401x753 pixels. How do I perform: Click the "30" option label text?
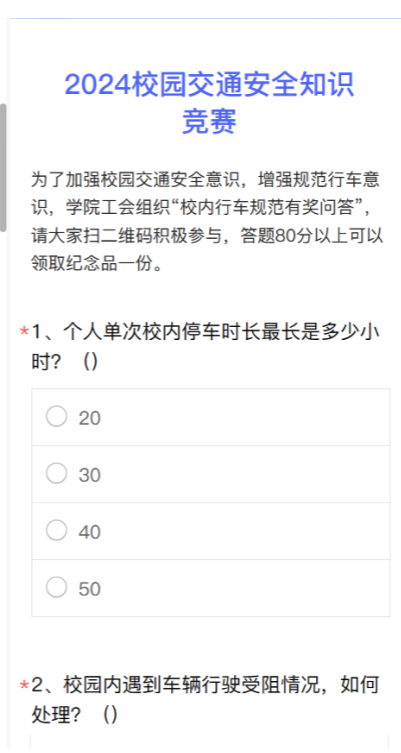point(90,475)
